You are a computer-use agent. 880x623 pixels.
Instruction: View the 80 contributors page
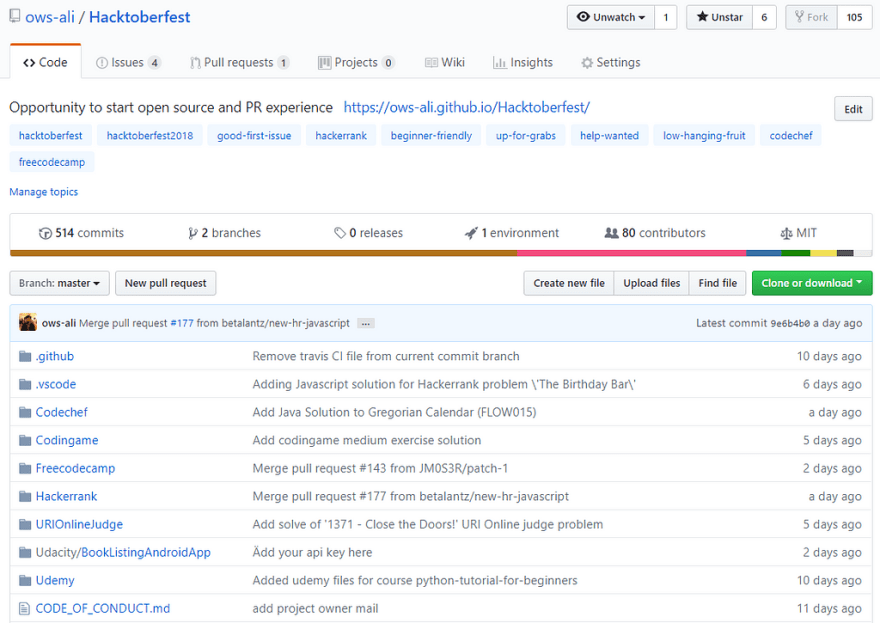tap(655, 233)
